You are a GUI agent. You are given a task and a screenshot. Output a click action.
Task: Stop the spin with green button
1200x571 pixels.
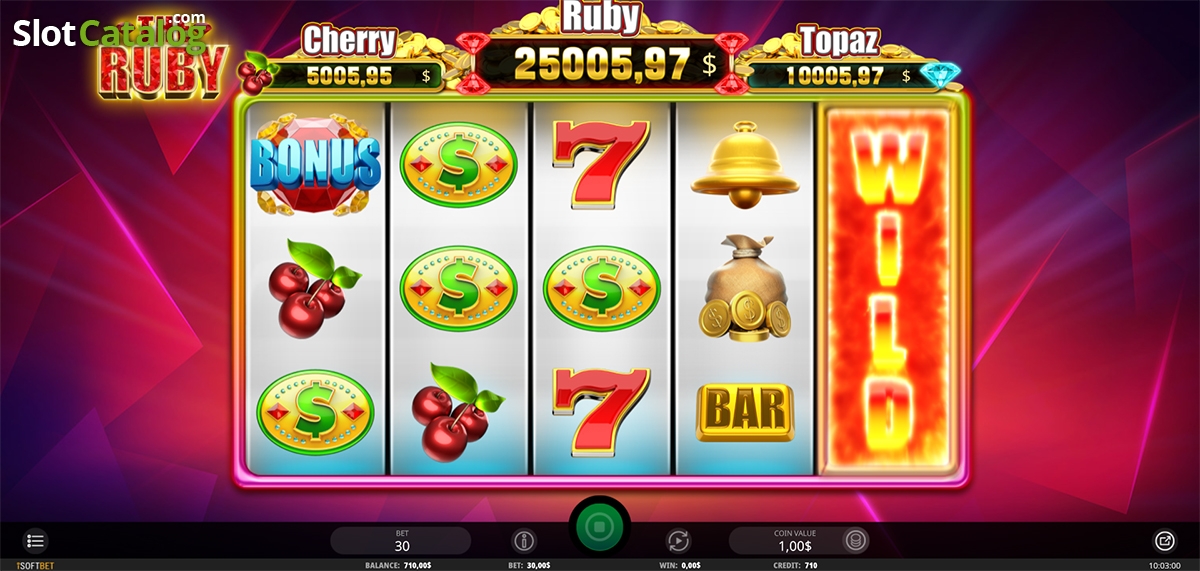click(x=599, y=525)
